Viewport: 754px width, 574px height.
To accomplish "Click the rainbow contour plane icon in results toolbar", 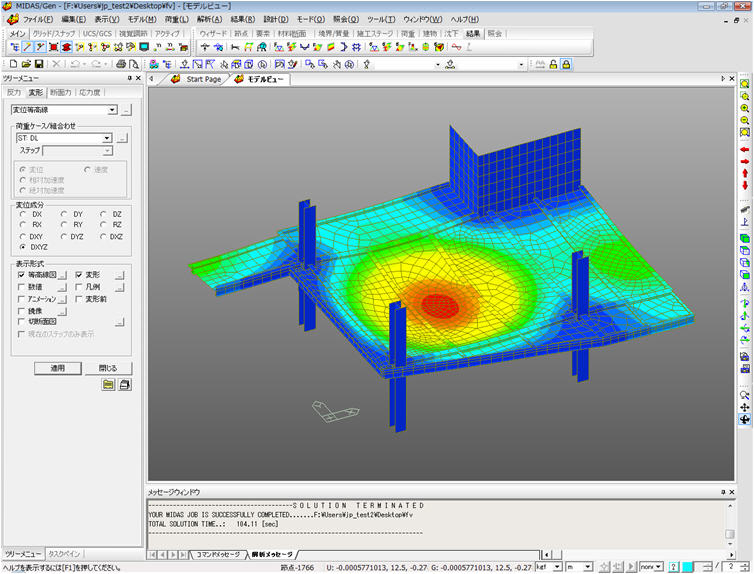I will [331, 47].
